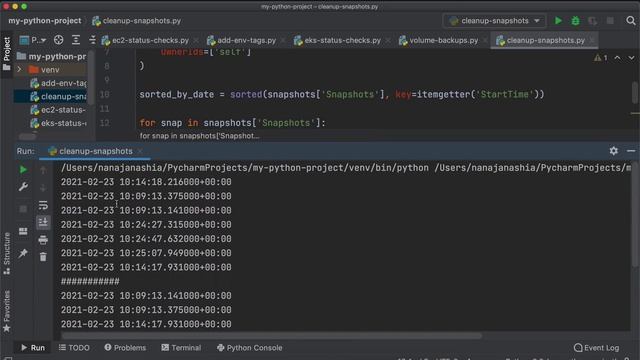Collapse all icon in Project pane toolbar

(x=92, y=40)
